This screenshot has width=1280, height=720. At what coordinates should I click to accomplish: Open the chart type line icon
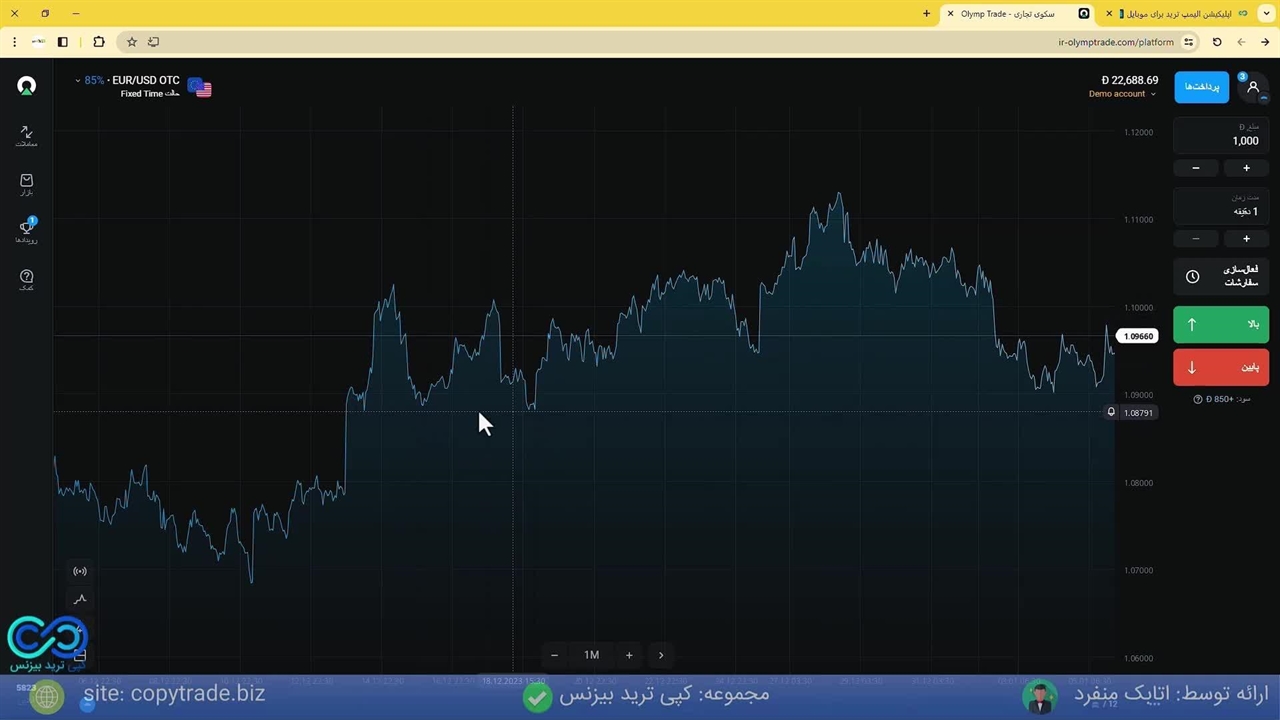(80, 599)
